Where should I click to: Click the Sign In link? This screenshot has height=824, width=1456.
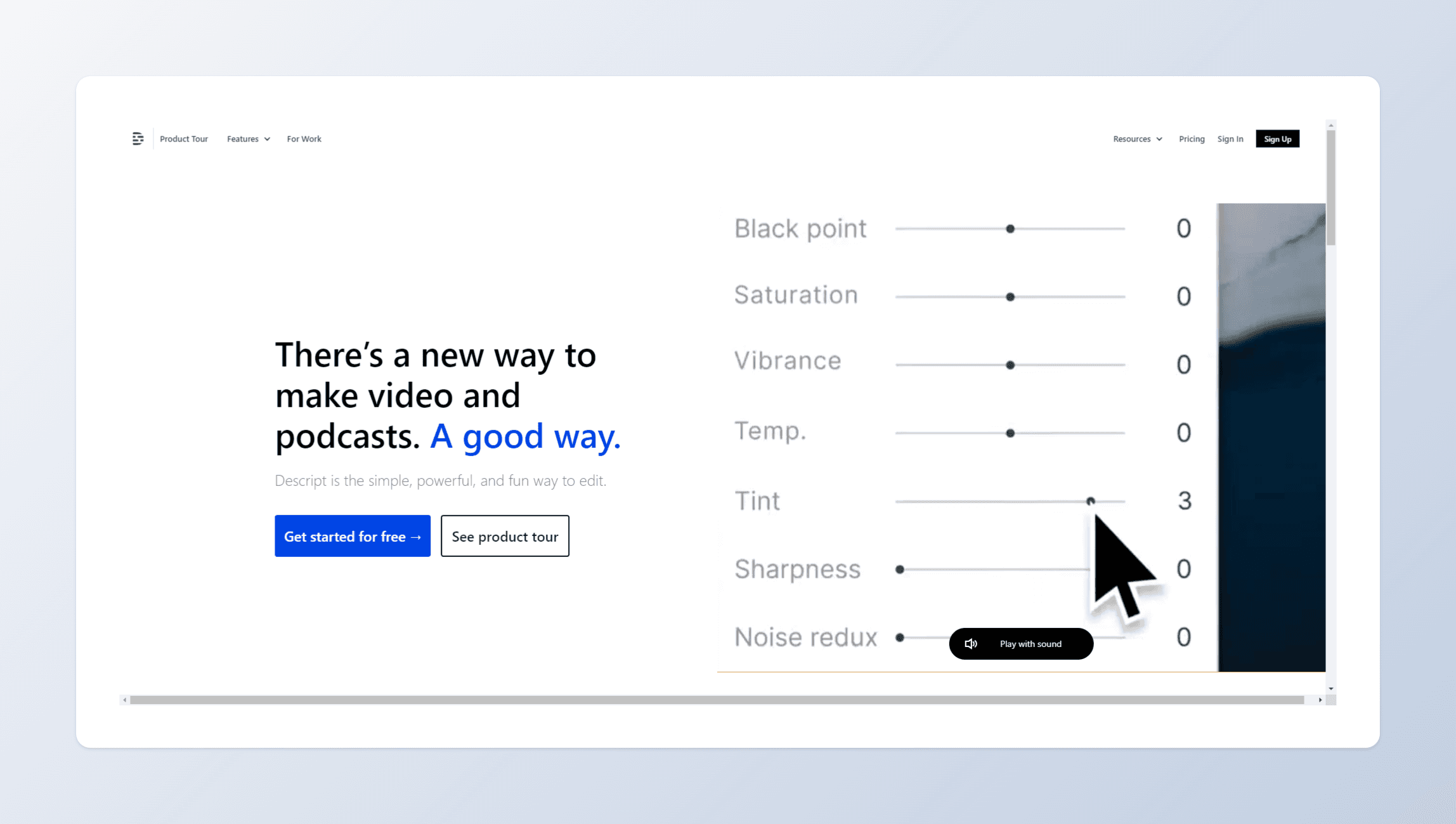coord(1230,139)
